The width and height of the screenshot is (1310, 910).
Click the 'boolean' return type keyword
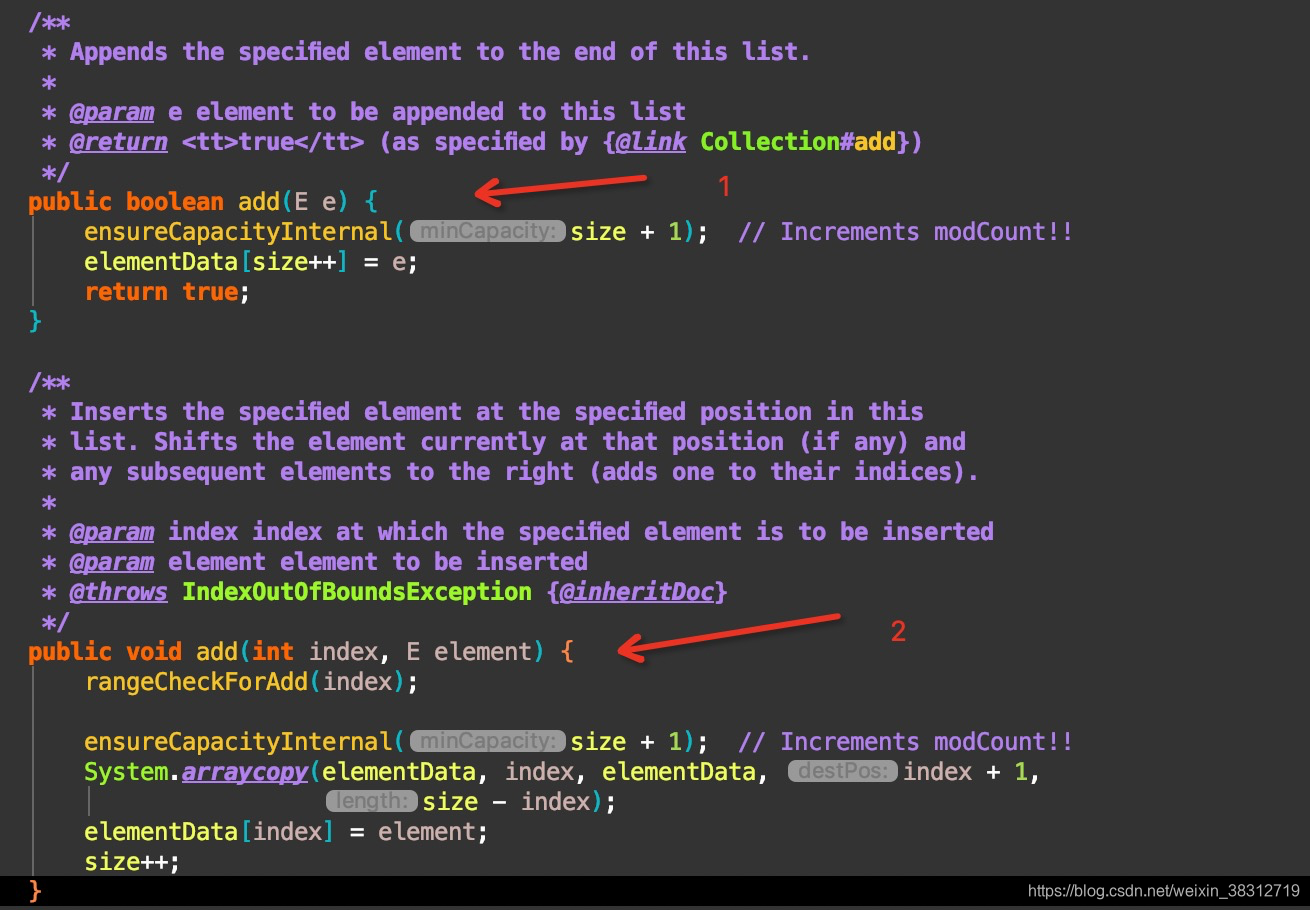tap(174, 202)
